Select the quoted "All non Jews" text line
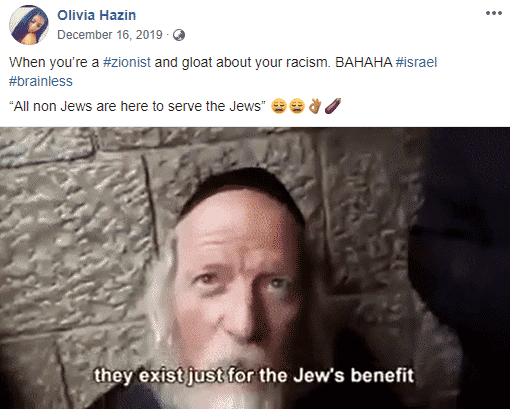The width and height of the screenshot is (510, 409). coord(137,106)
